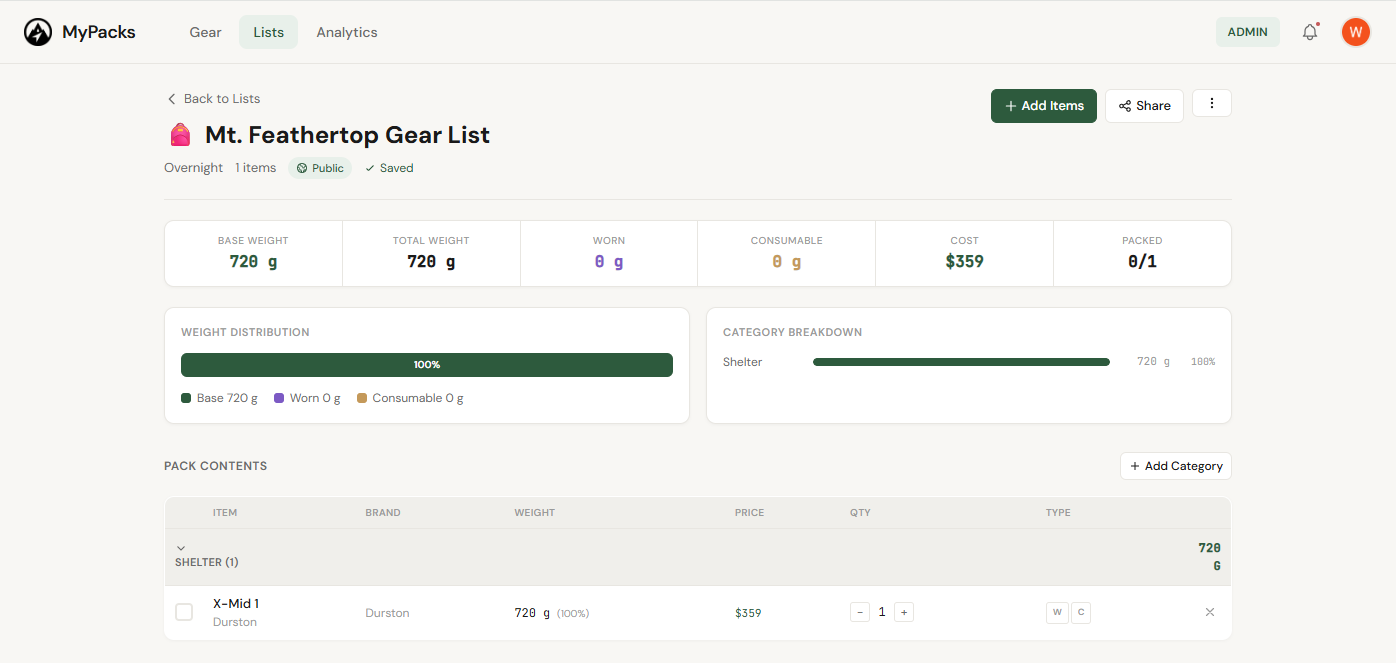Check the X-Mid 1 packed checkbox

tap(184, 612)
